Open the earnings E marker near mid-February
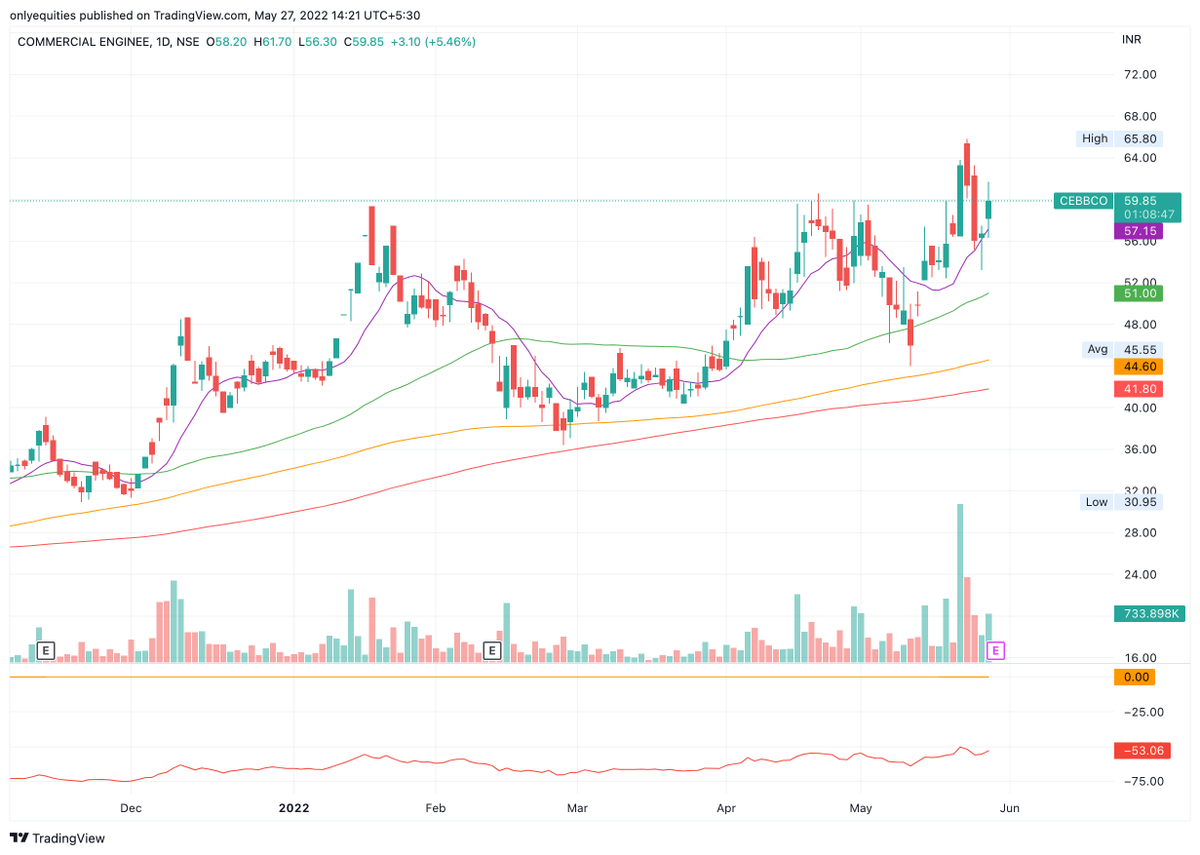Screen dimensions: 1200x855 point(491,651)
